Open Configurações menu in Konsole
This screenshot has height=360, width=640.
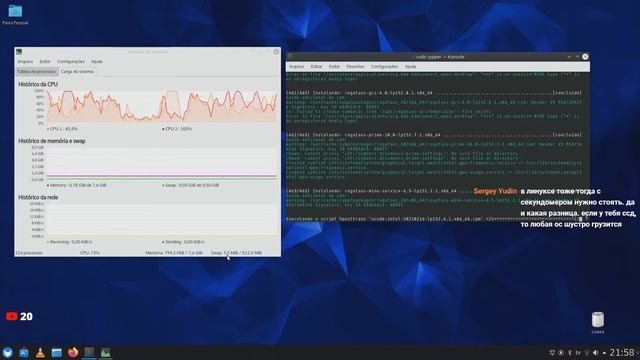384,67
